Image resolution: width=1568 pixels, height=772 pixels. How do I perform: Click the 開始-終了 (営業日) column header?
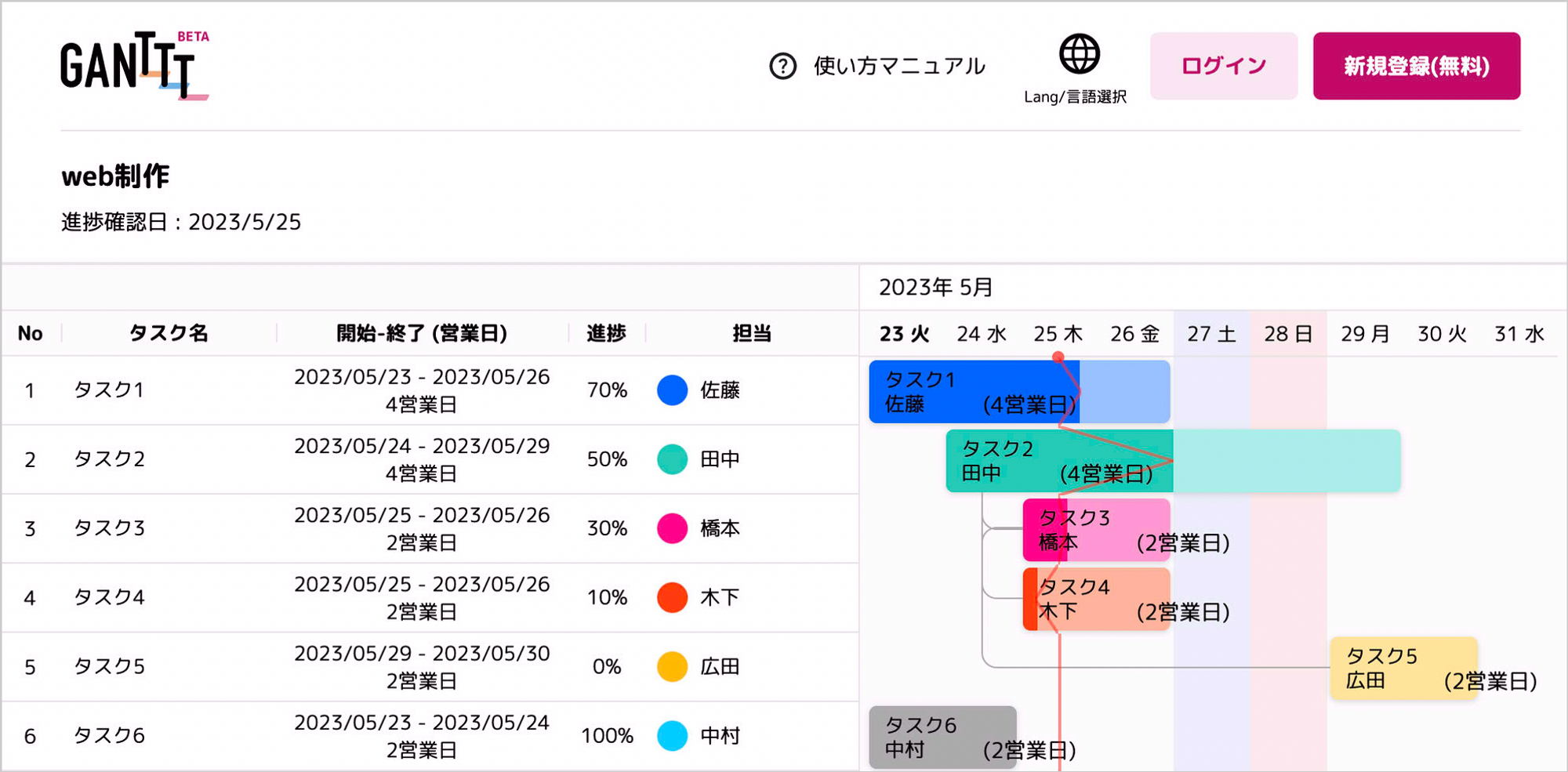click(422, 334)
